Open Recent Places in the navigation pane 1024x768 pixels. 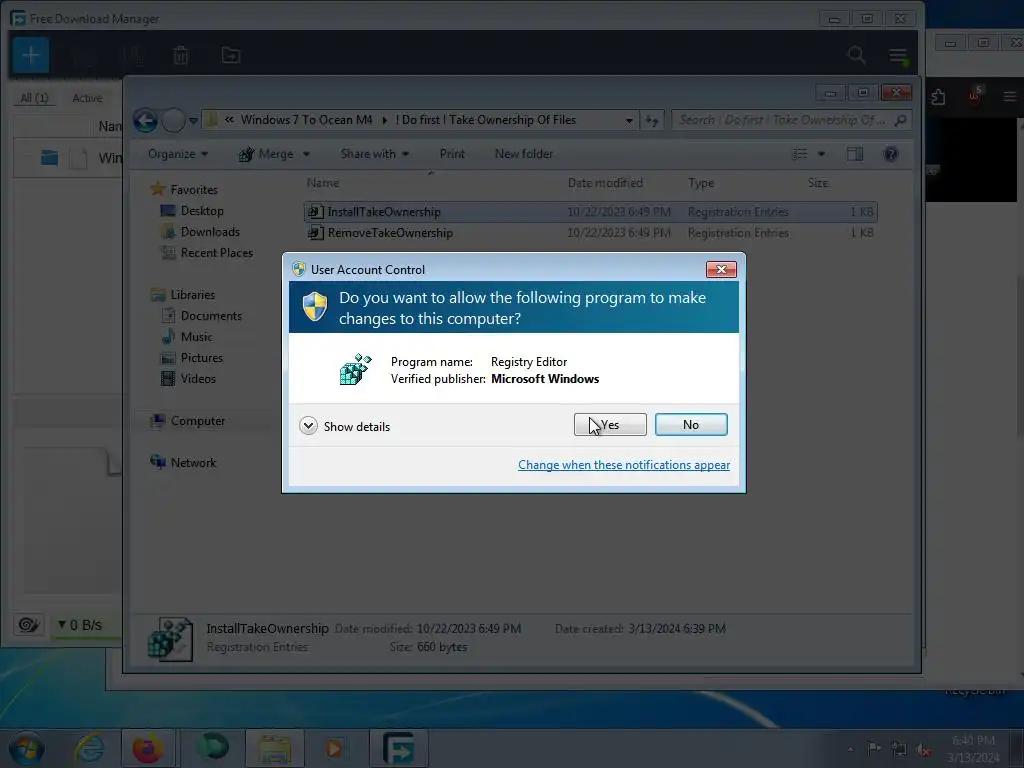point(216,253)
